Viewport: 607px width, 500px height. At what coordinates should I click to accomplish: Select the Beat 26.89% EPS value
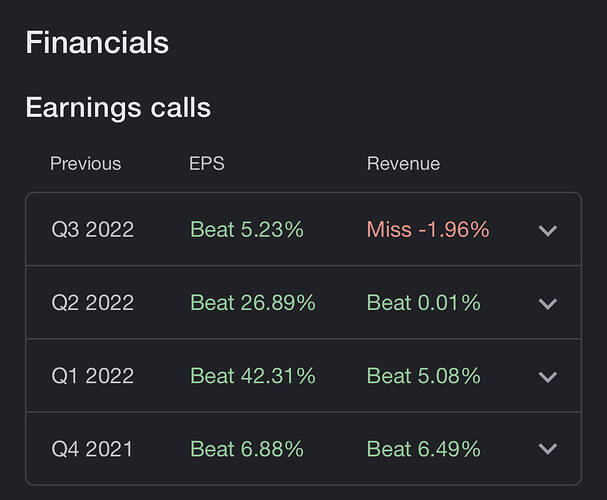(x=253, y=302)
